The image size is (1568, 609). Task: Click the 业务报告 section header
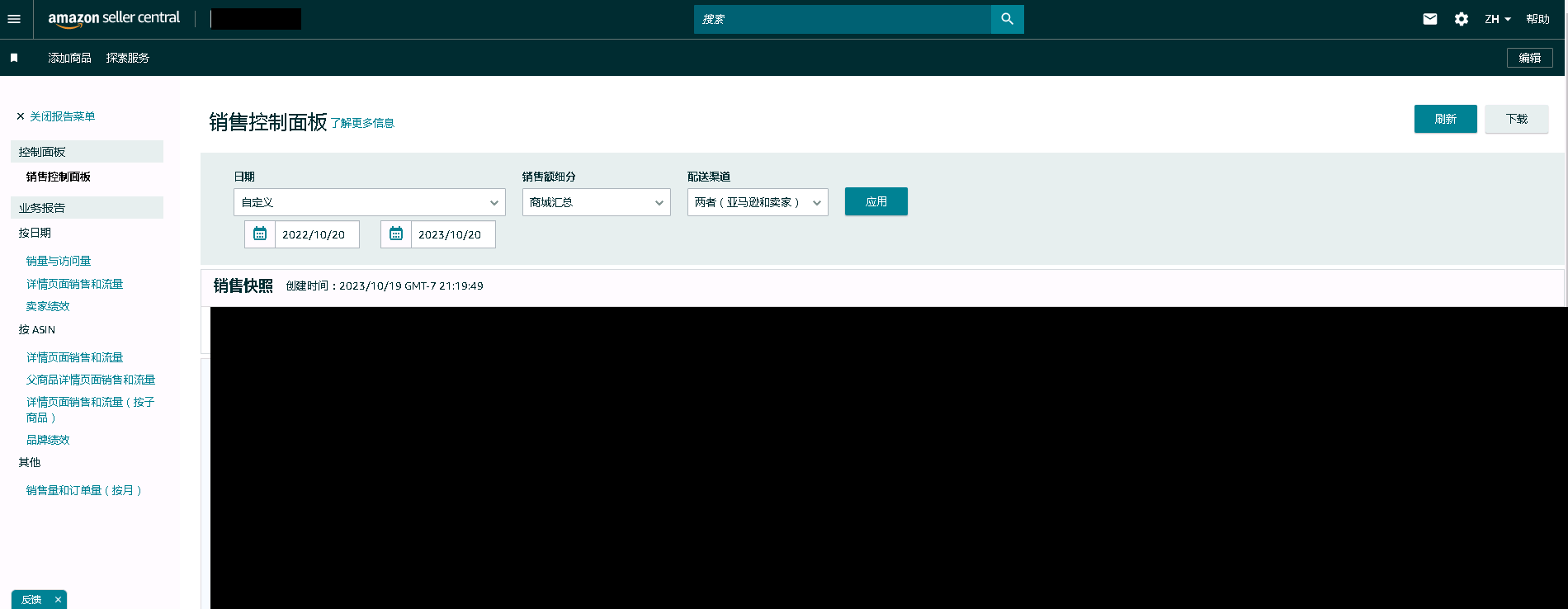(87, 208)
